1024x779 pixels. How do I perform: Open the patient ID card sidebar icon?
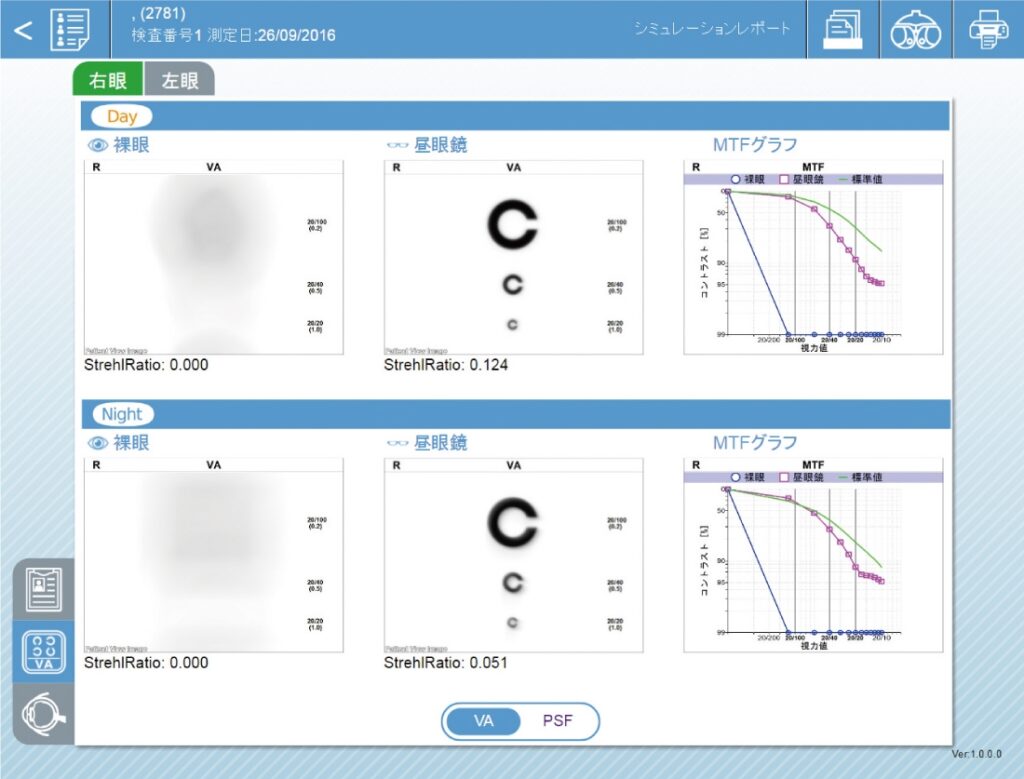tap(44, 590)
